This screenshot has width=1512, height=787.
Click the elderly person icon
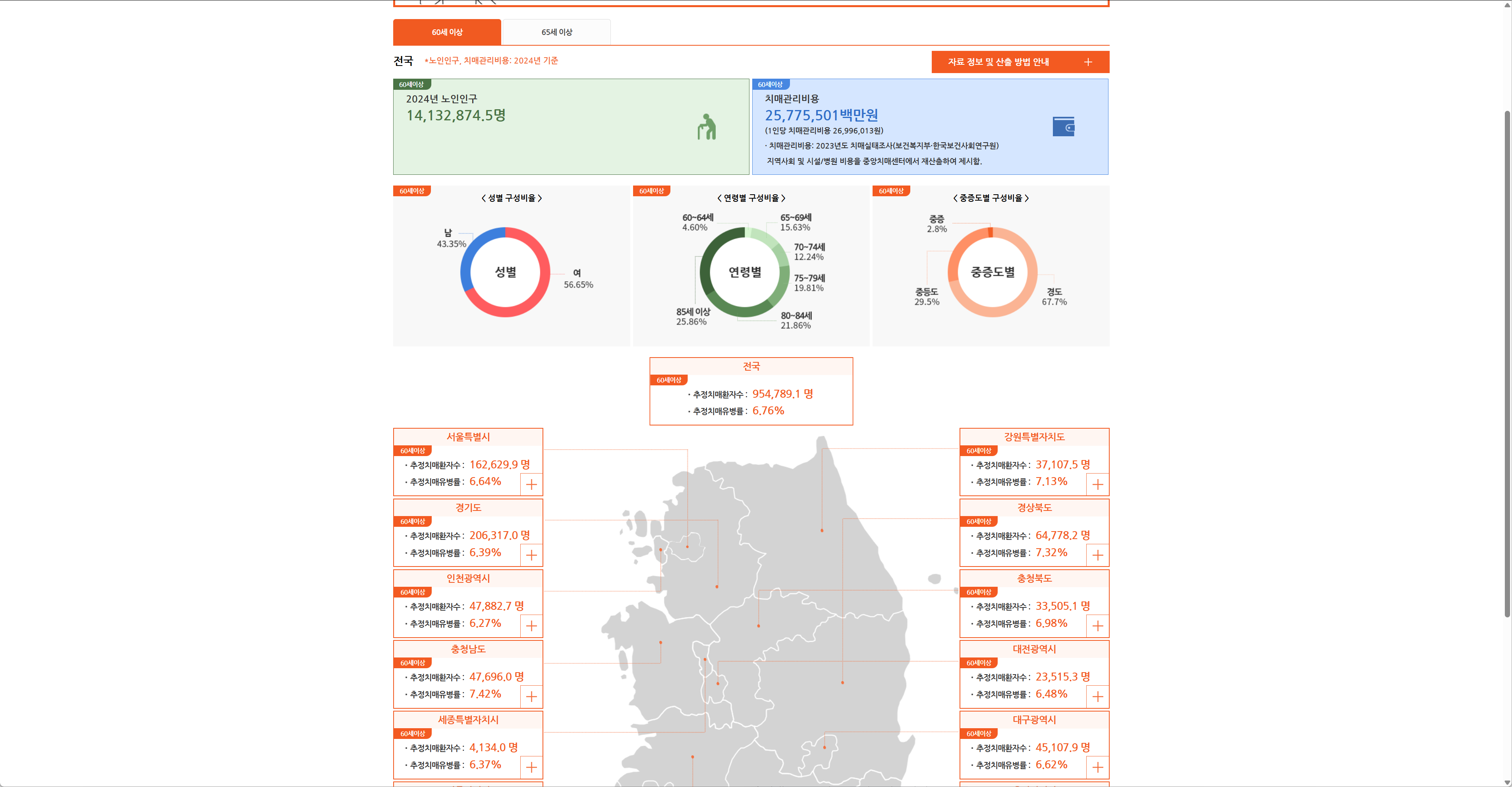[x=707, y=127]
